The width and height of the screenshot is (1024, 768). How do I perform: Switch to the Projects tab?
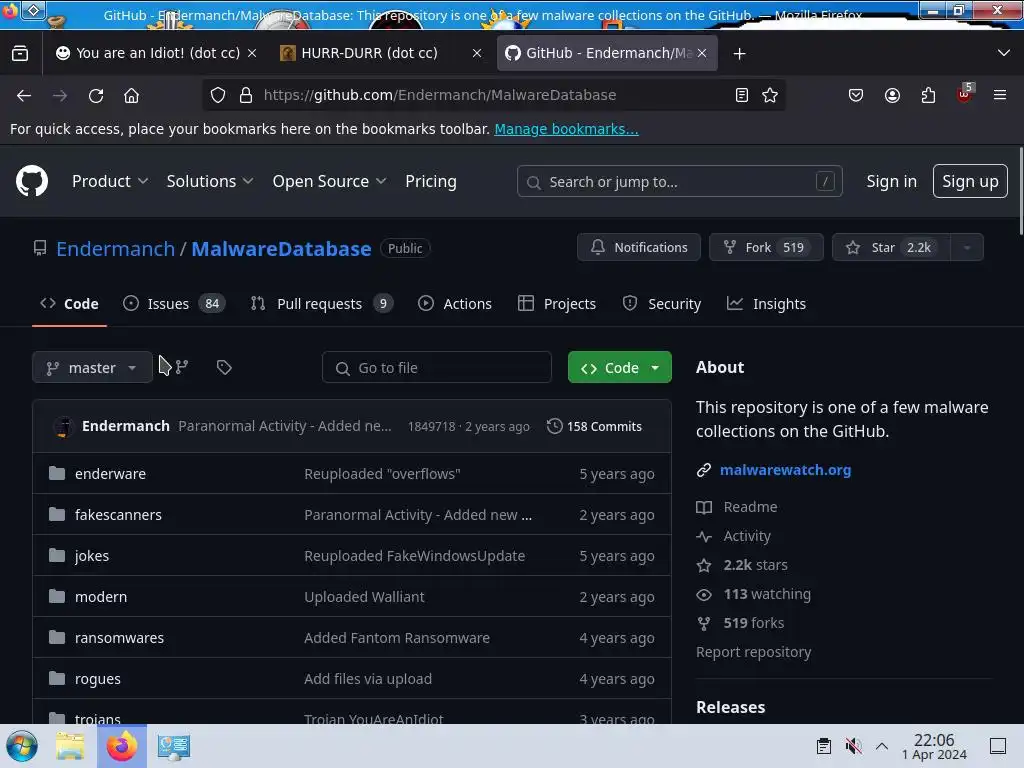pyautogui.click(x=556, y=304)
